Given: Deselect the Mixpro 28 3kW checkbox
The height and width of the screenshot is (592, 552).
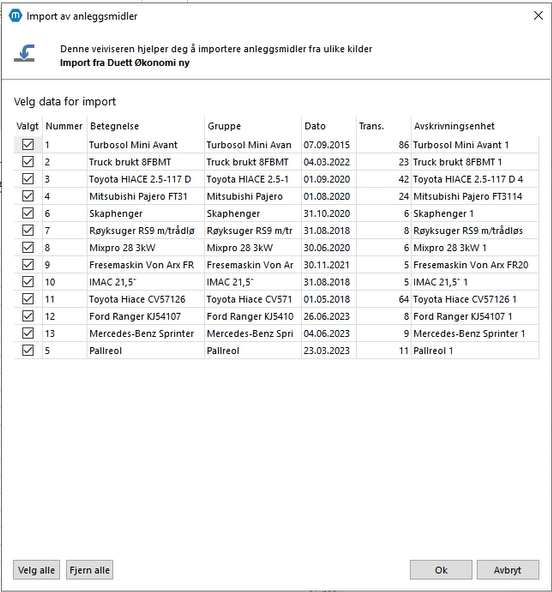Looking at the screenshot, I should (28, 248).
